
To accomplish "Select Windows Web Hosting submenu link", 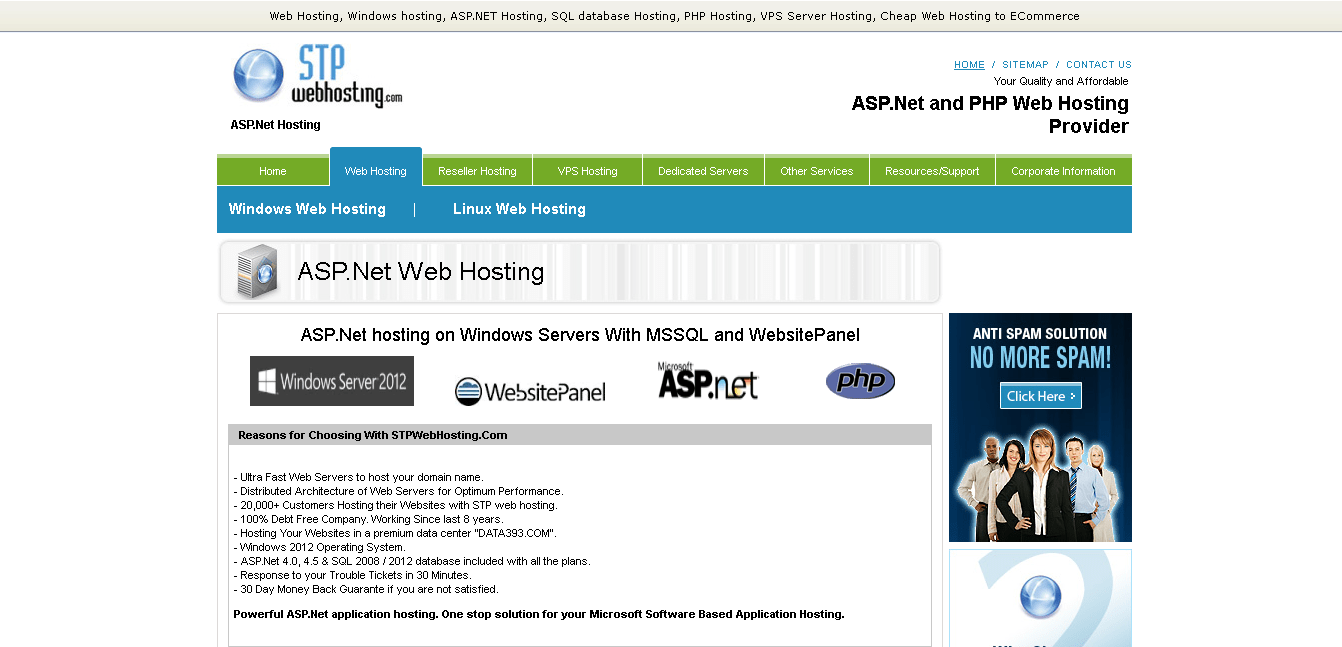I will click(307, 209).
